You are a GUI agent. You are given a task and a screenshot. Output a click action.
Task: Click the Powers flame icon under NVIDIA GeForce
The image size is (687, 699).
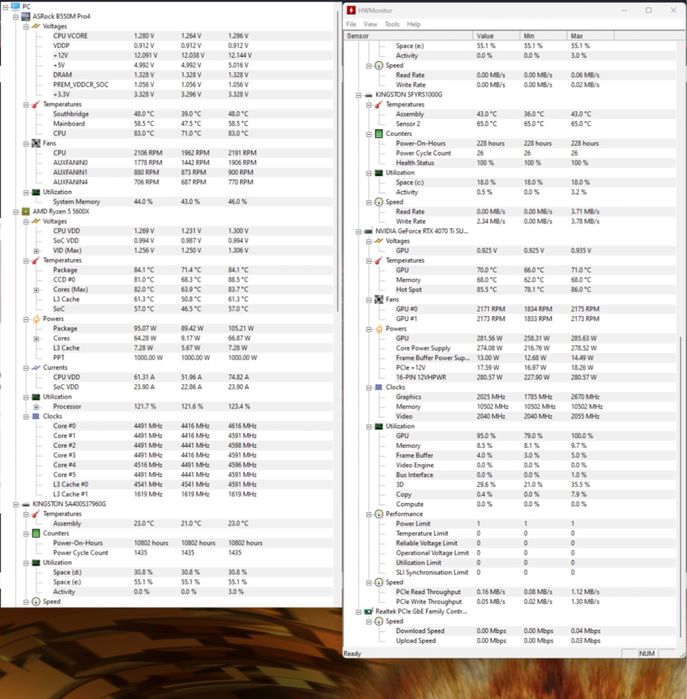tap(378, 329)
